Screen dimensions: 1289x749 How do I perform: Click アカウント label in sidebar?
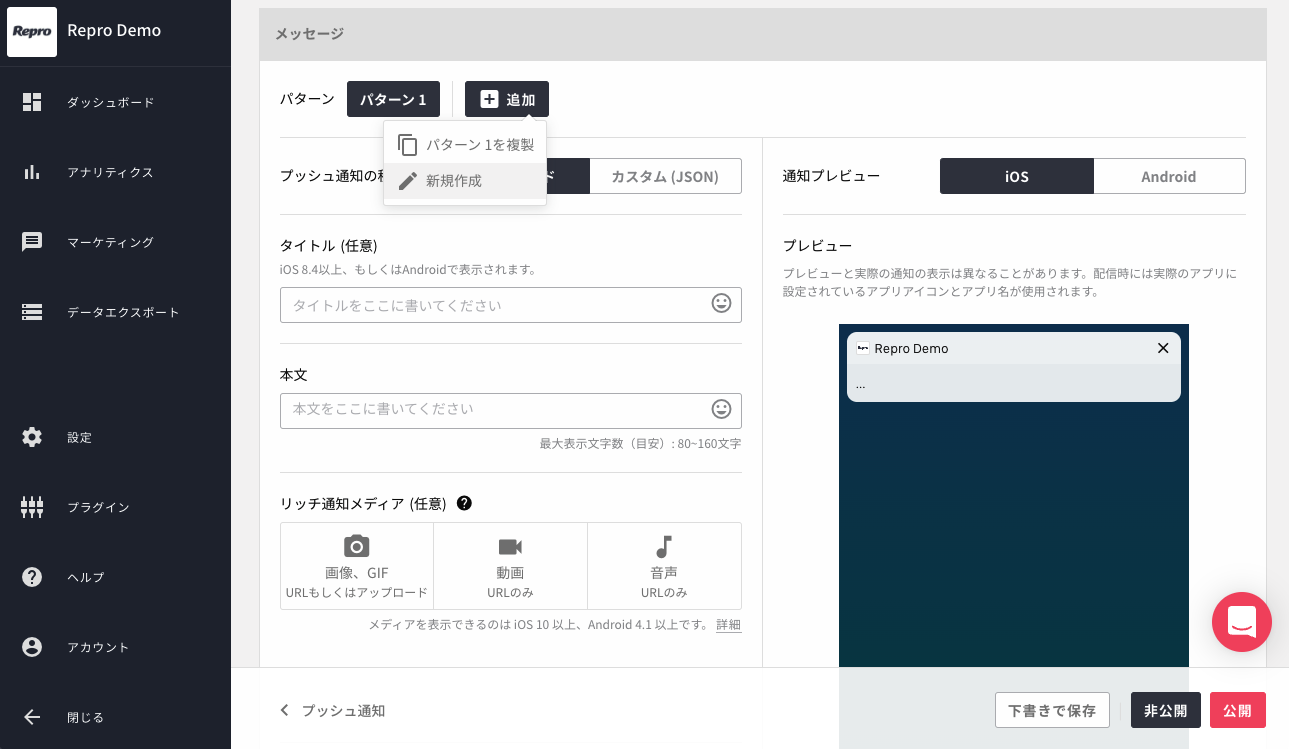tap(99, 647)
